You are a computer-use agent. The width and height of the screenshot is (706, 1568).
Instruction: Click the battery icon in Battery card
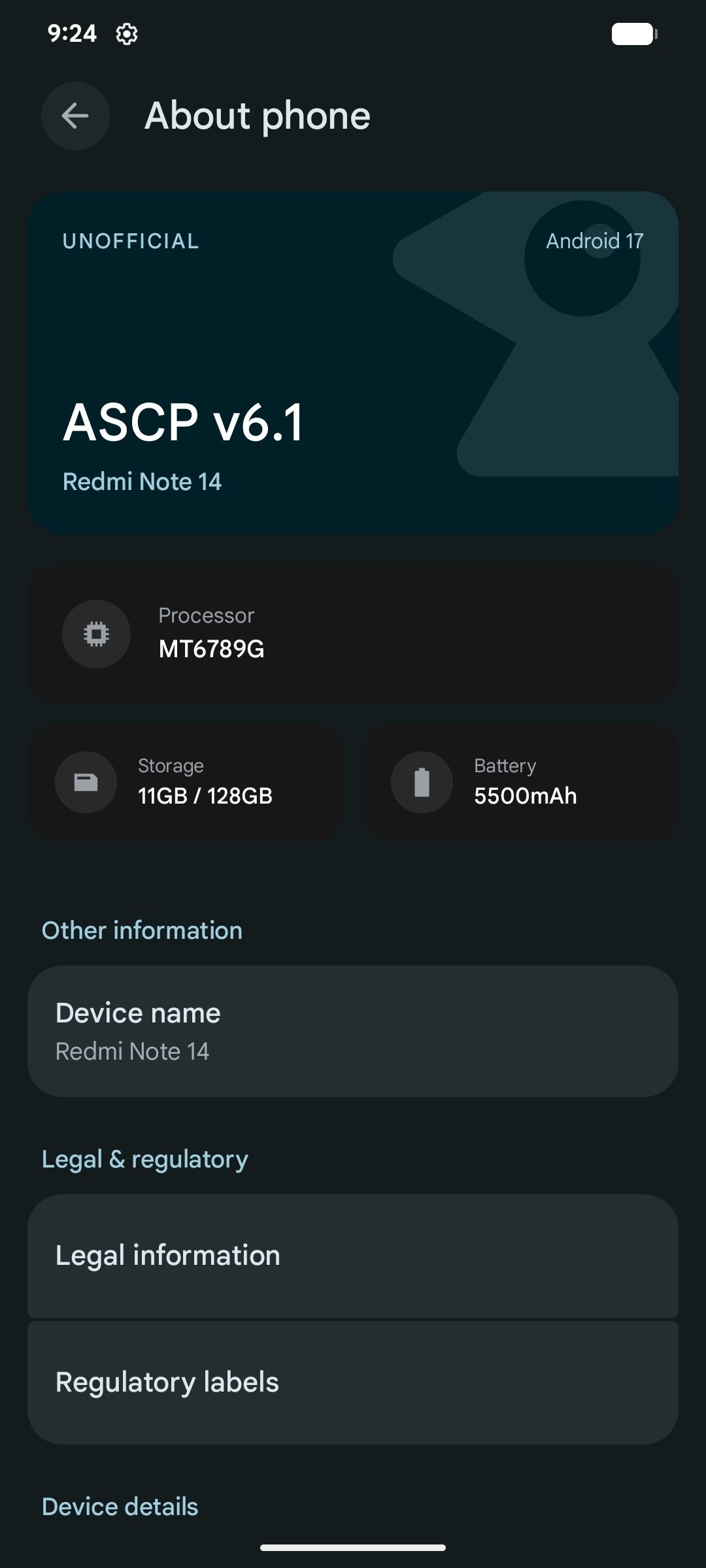[x=422, y=782]
